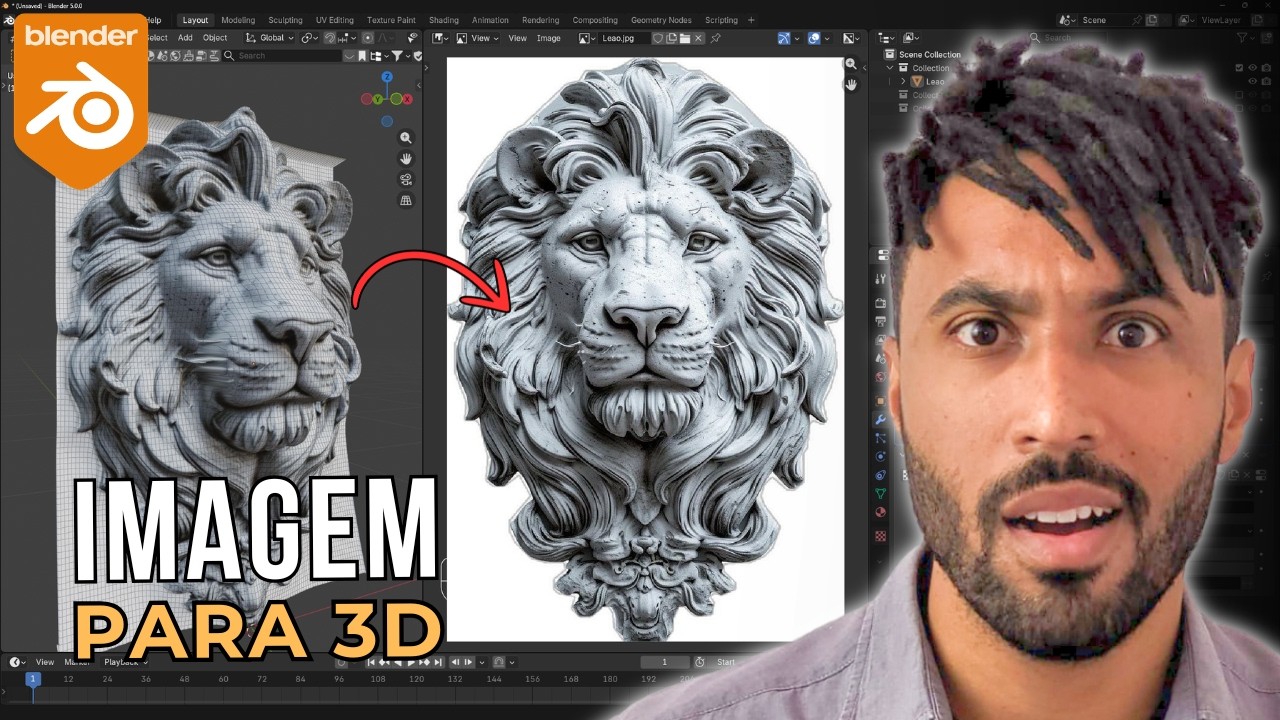Open the Add menu in the 3D viewport
1280x720 pixels.
(x=185, y=38)
